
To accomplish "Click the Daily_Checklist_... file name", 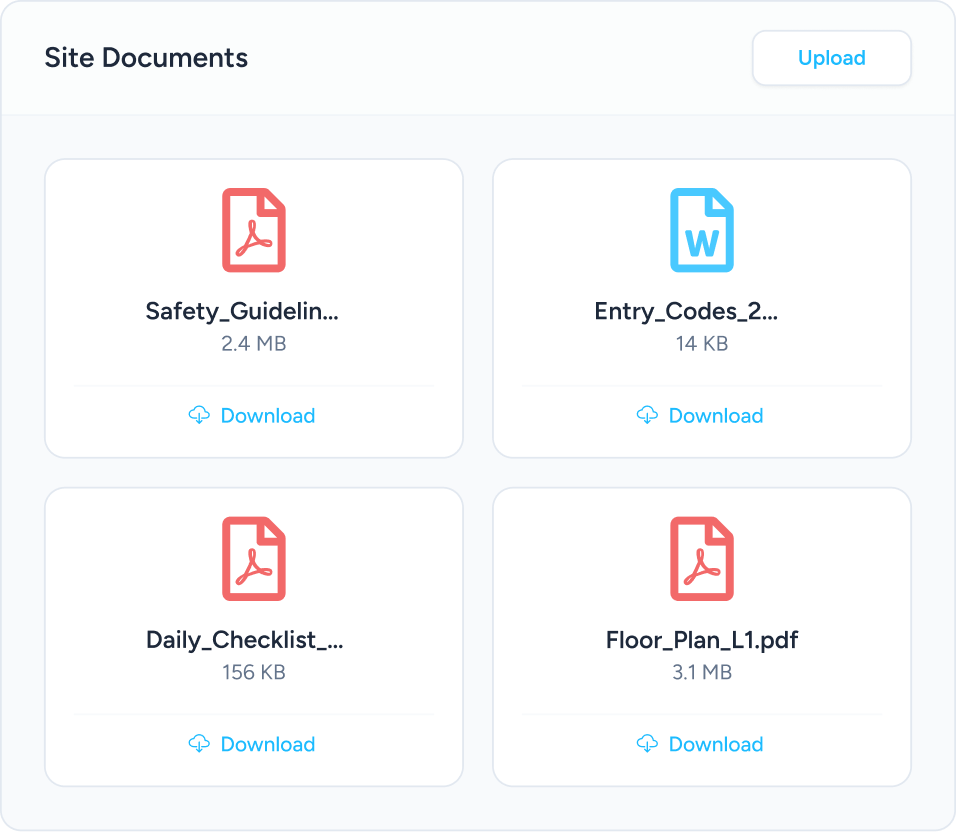I will [245, 640].
